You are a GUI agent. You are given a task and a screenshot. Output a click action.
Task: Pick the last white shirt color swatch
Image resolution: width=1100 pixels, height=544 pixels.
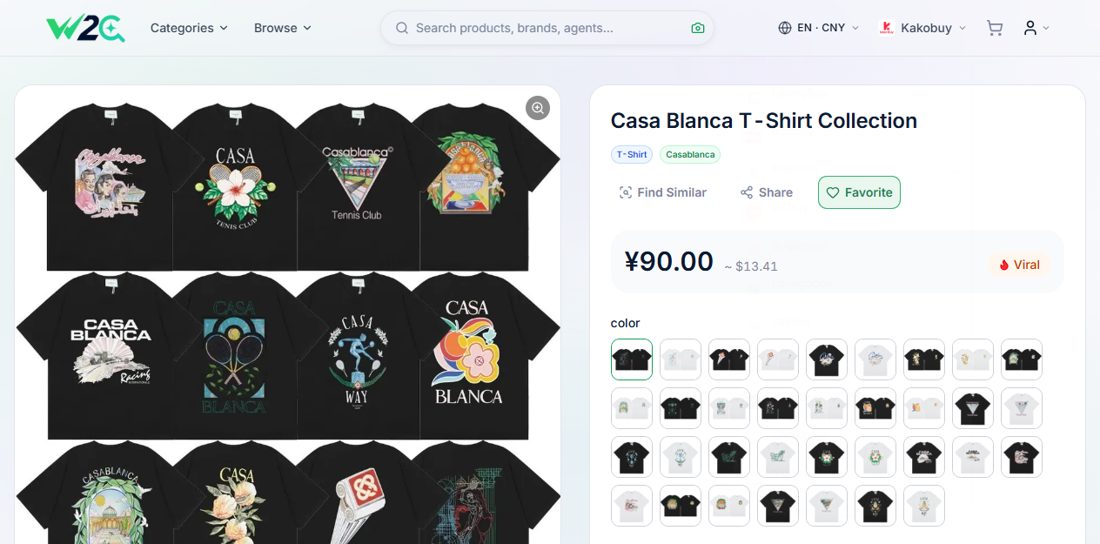click(924, 505)
